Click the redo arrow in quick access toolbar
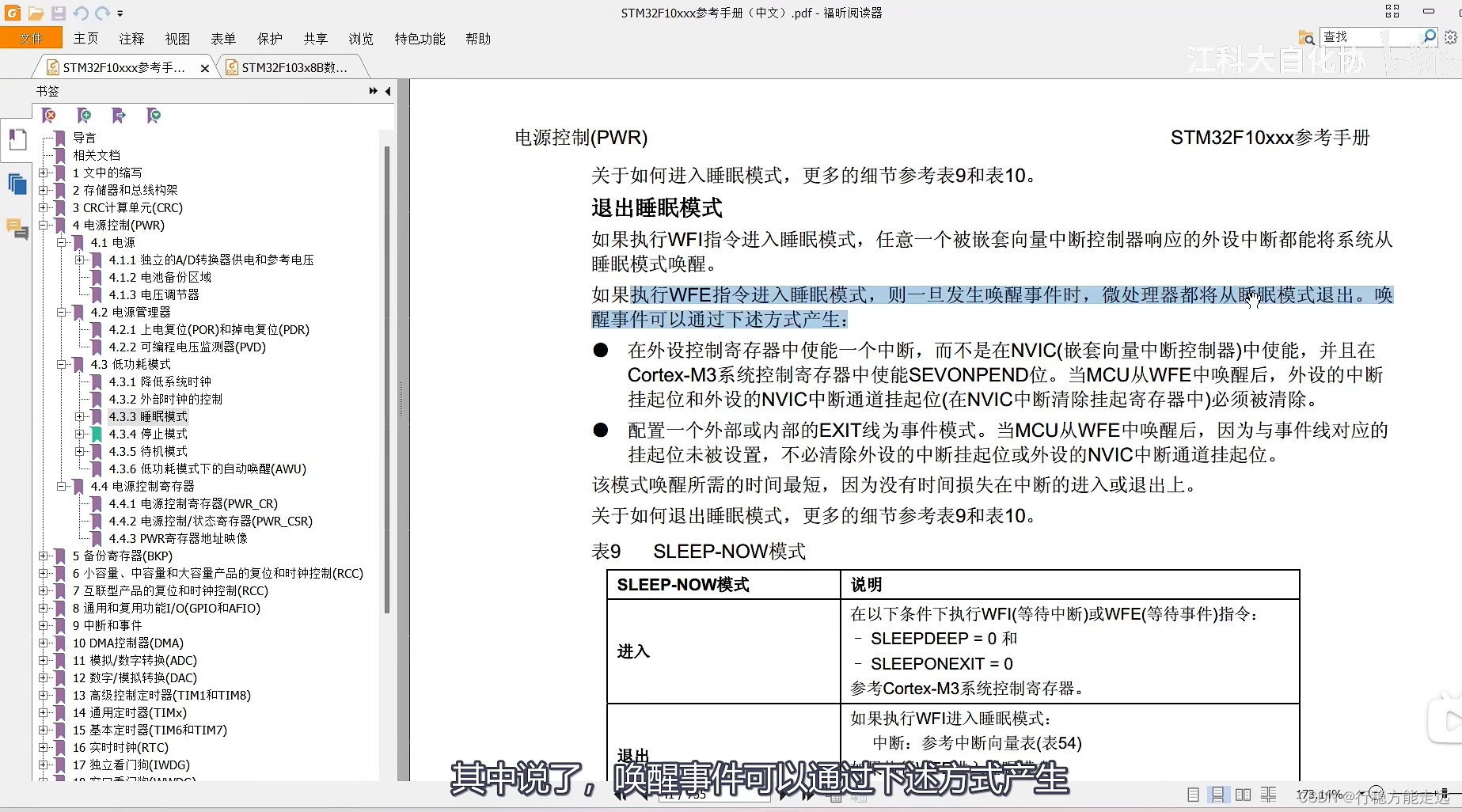Viewport: 1462px width, 812px height. click(102, 13)
